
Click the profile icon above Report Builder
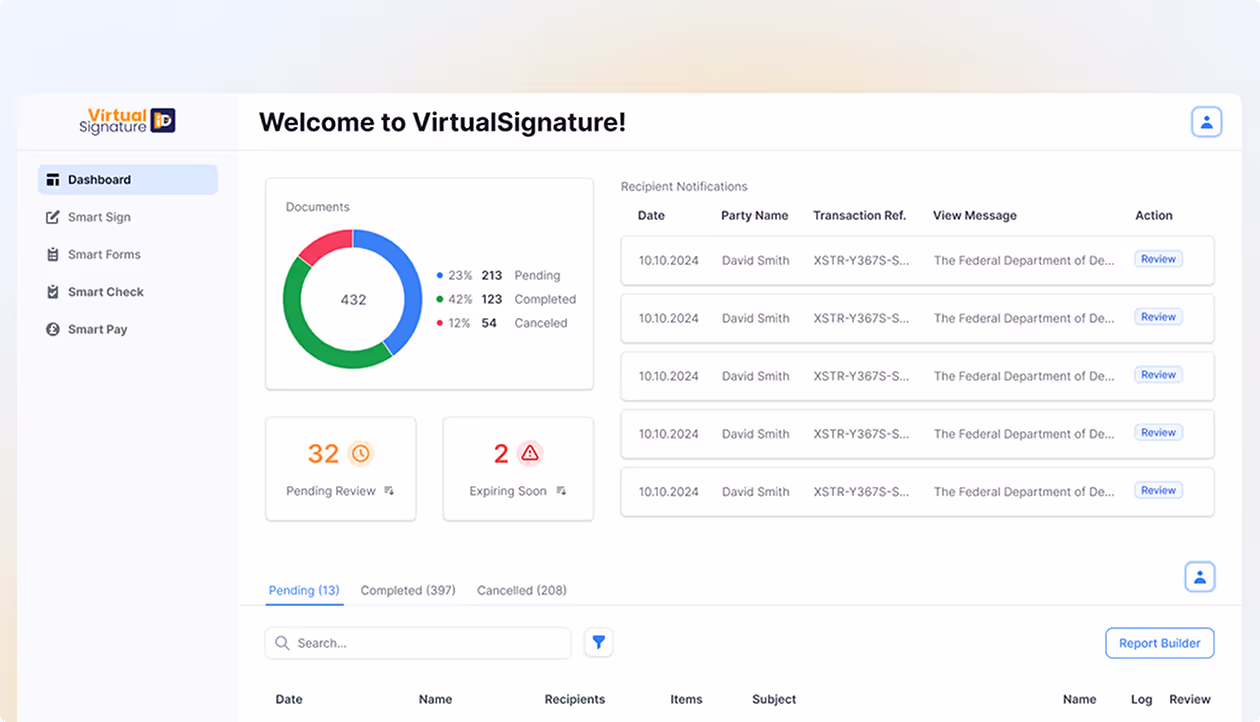point(1200,577)
